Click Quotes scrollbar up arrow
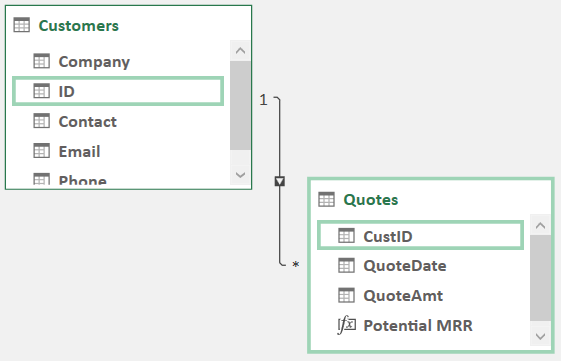The image size is (561, 361). click(540, 225)
